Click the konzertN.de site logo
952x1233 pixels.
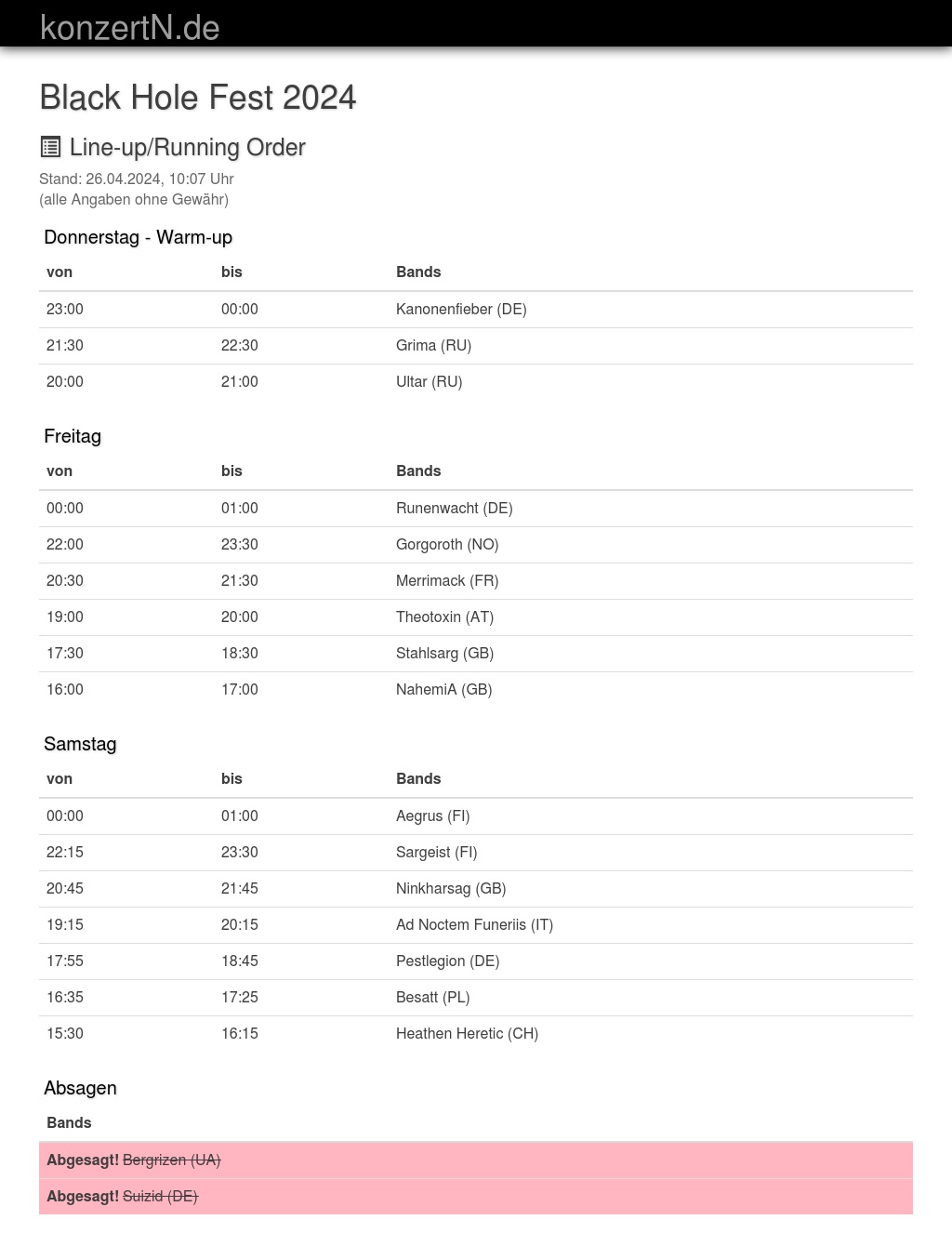129,28
